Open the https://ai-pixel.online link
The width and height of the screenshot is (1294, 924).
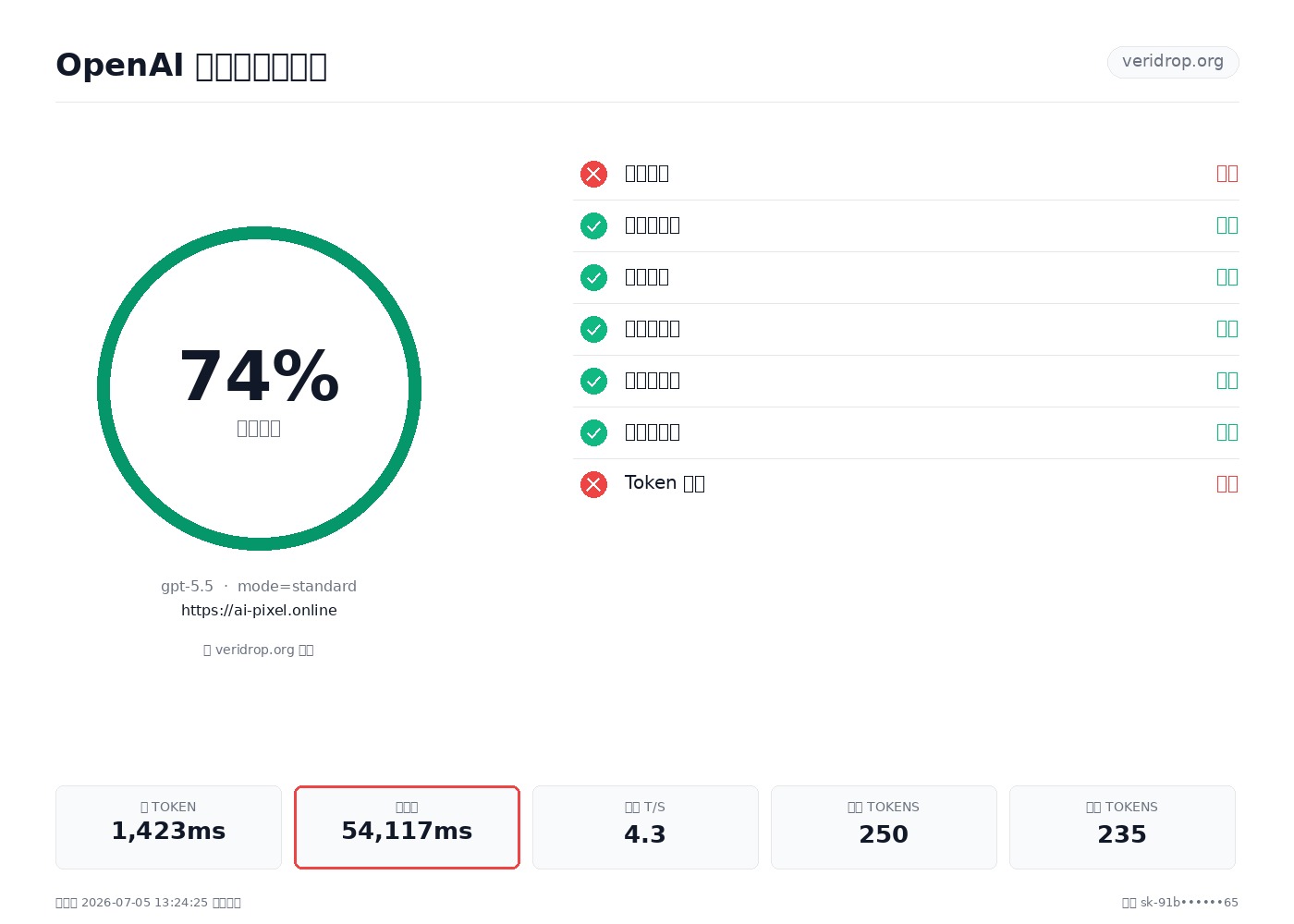click(x=259, y=610)
